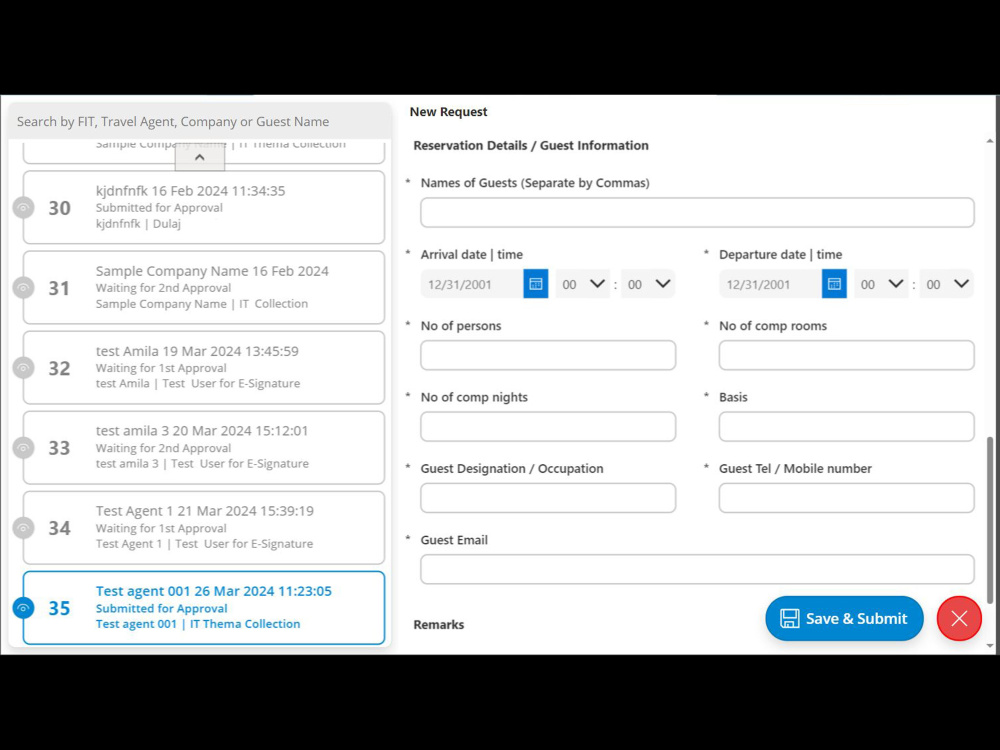The width and height of the screenshot is (1000, 750).
Task: Click the Guest Designation / Occupation input
Action: 548,498
